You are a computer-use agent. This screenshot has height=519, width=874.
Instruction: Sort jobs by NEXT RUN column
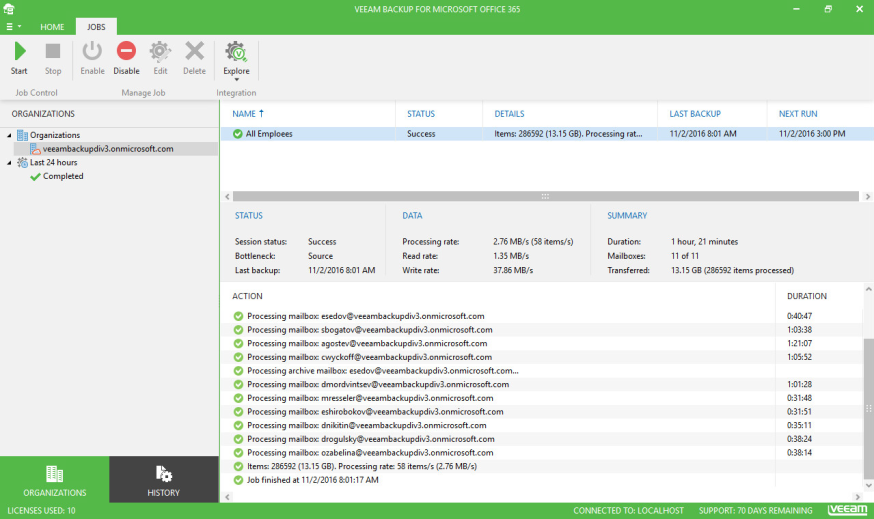(x=798, y=114)
